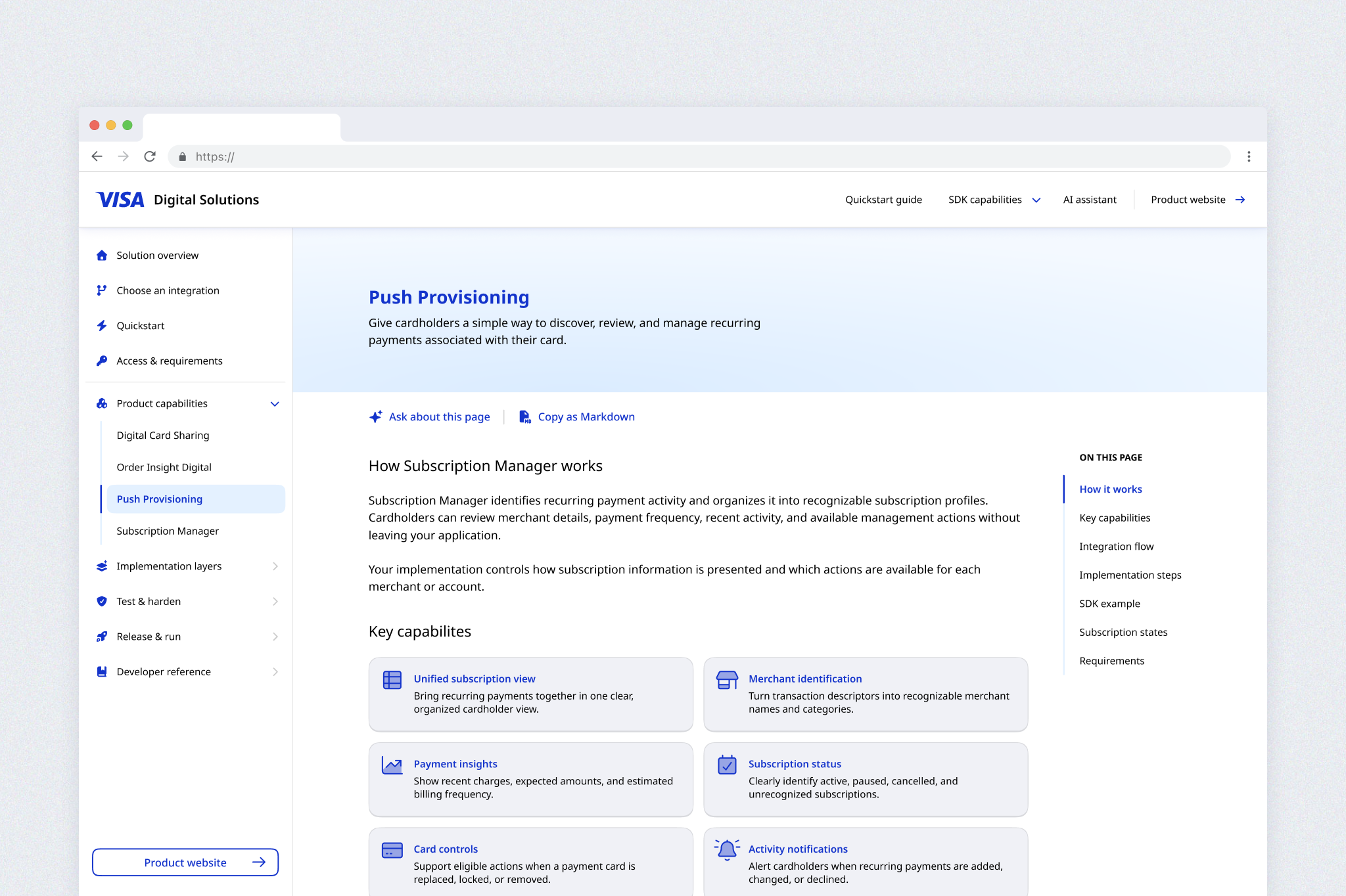Click the Activity notifications bell icon
Viewport: 1346px width, 896px height.
click(727, 850)
